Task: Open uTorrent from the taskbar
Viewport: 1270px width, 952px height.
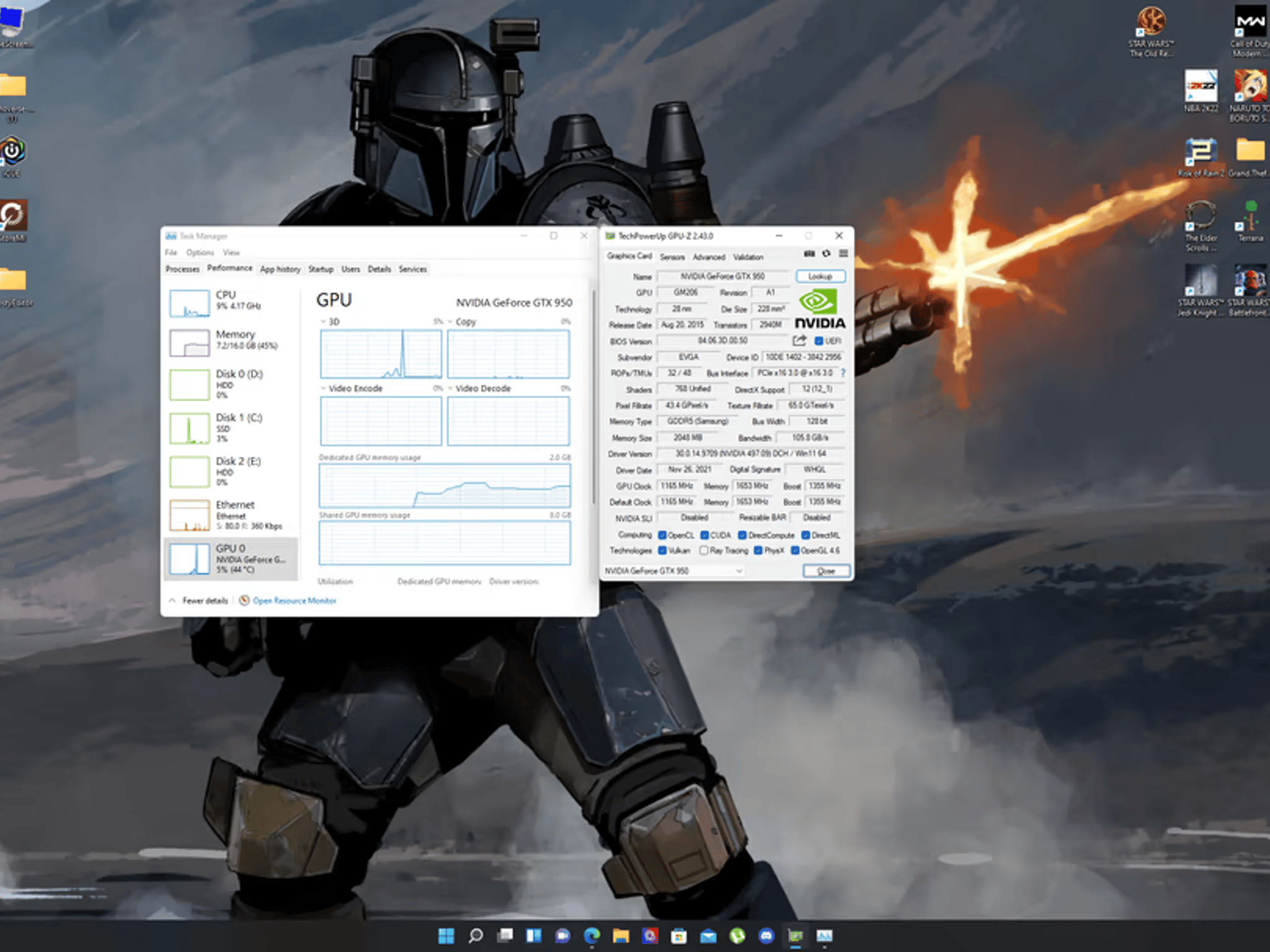Action: (x=737, y=935)
